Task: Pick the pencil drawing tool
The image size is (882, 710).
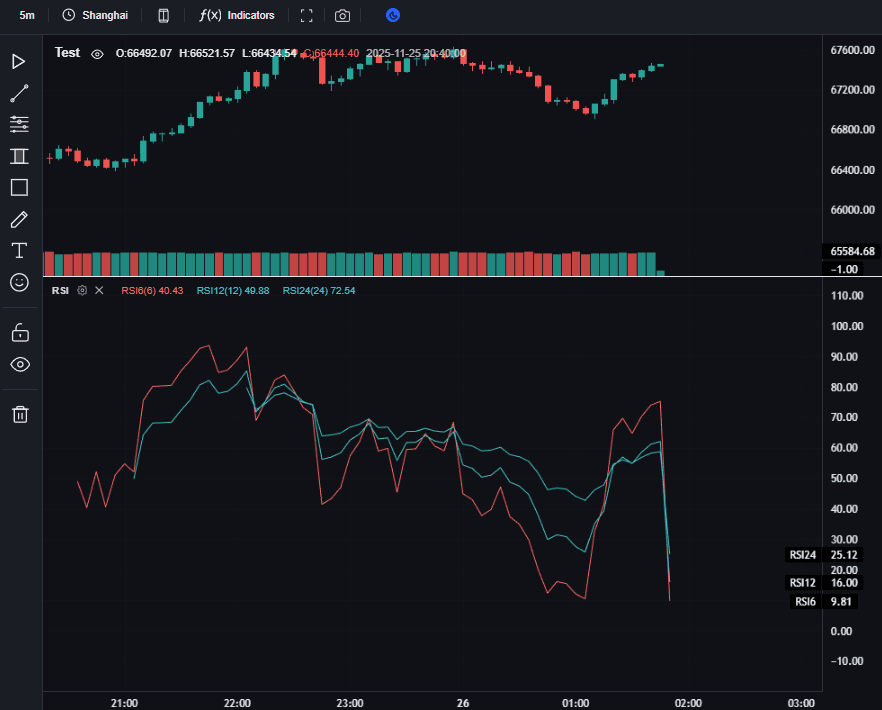Action: pos(19,219)
